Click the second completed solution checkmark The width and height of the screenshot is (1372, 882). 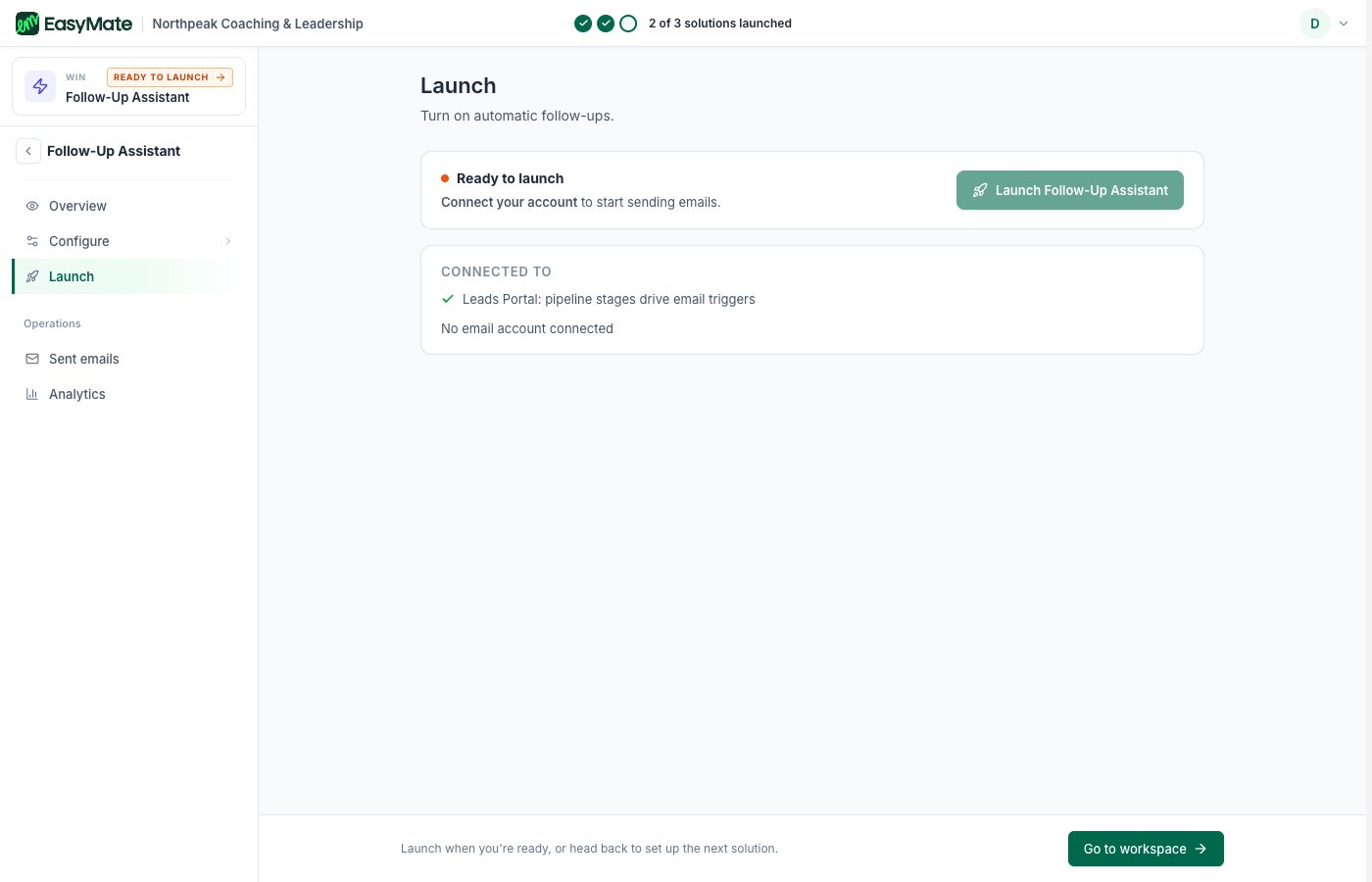pyautogui.click(x=606, y=24)
